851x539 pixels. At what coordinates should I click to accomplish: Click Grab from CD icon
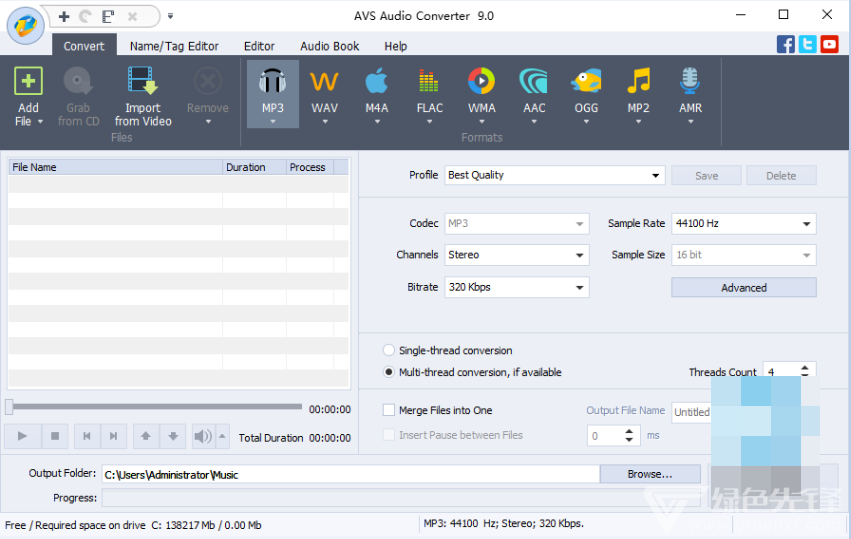tap(78, 81)
